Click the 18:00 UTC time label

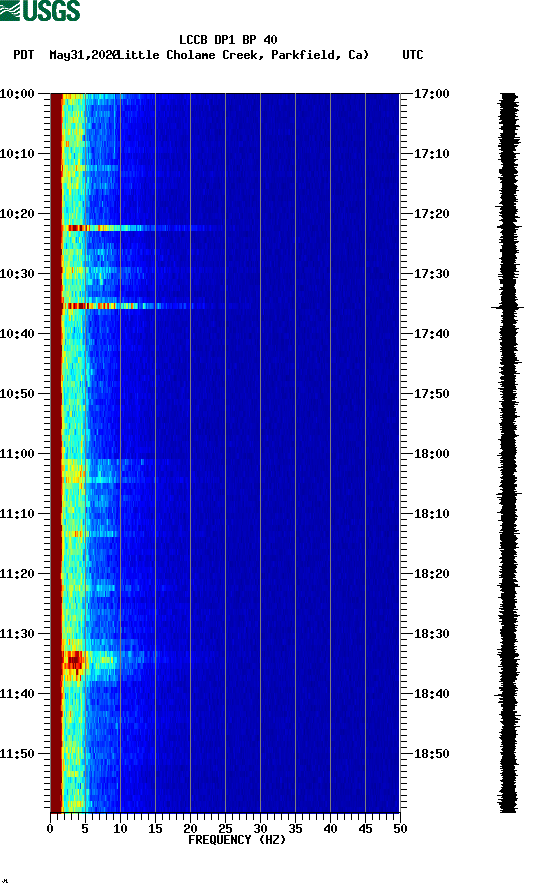(x=431, y=454)
